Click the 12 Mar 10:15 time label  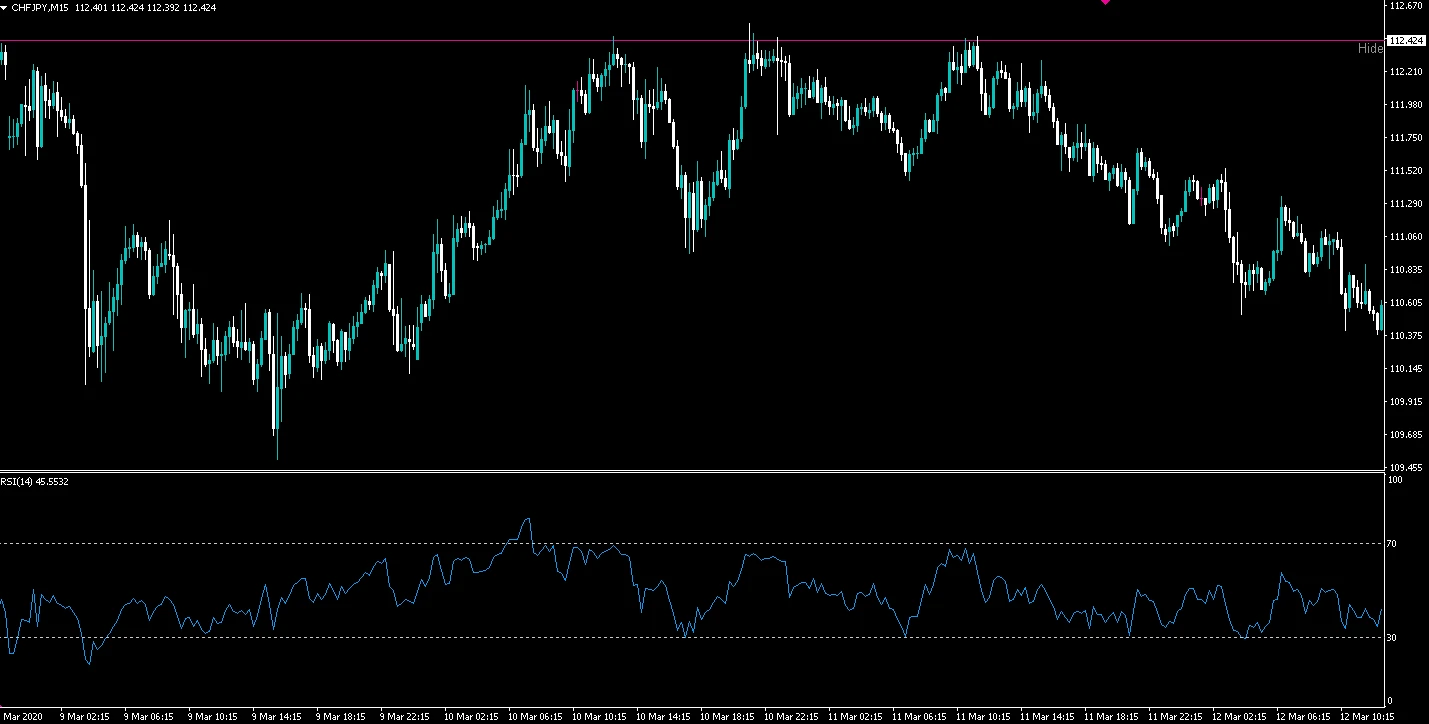[1366, 716]
